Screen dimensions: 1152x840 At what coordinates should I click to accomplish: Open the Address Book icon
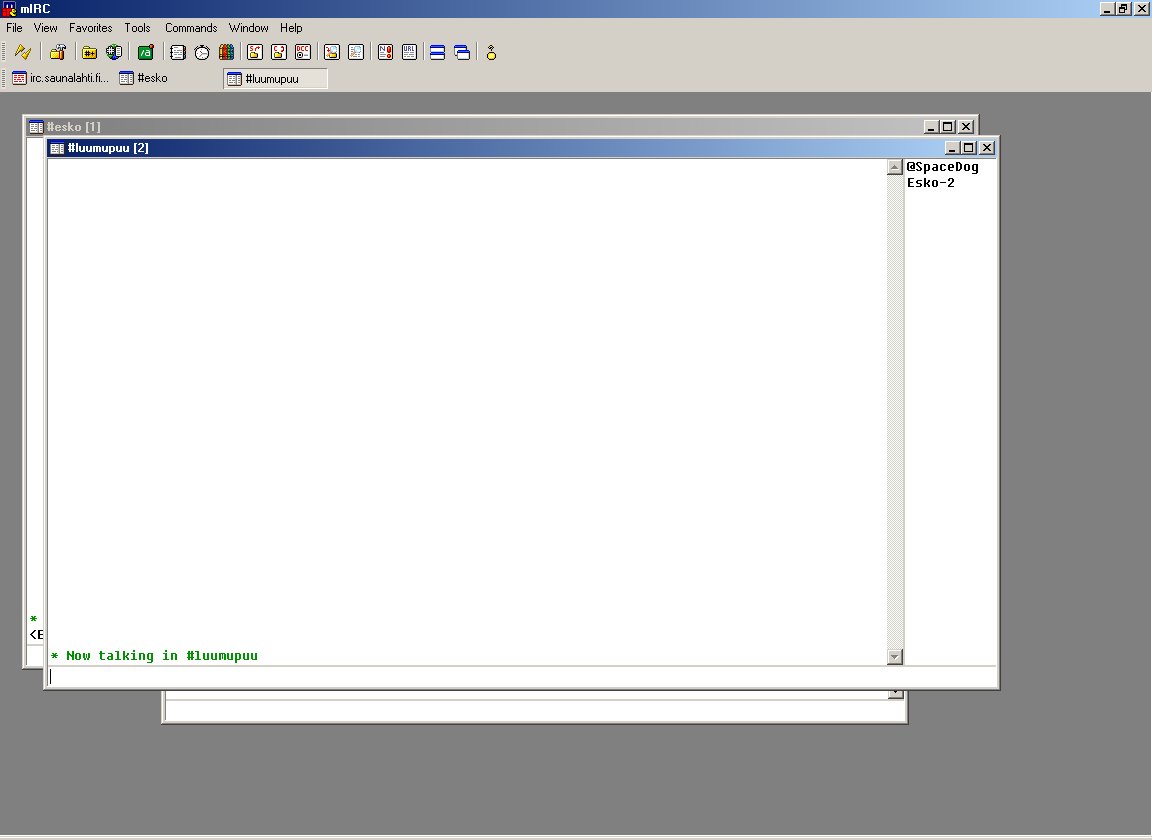pos(177,52)
